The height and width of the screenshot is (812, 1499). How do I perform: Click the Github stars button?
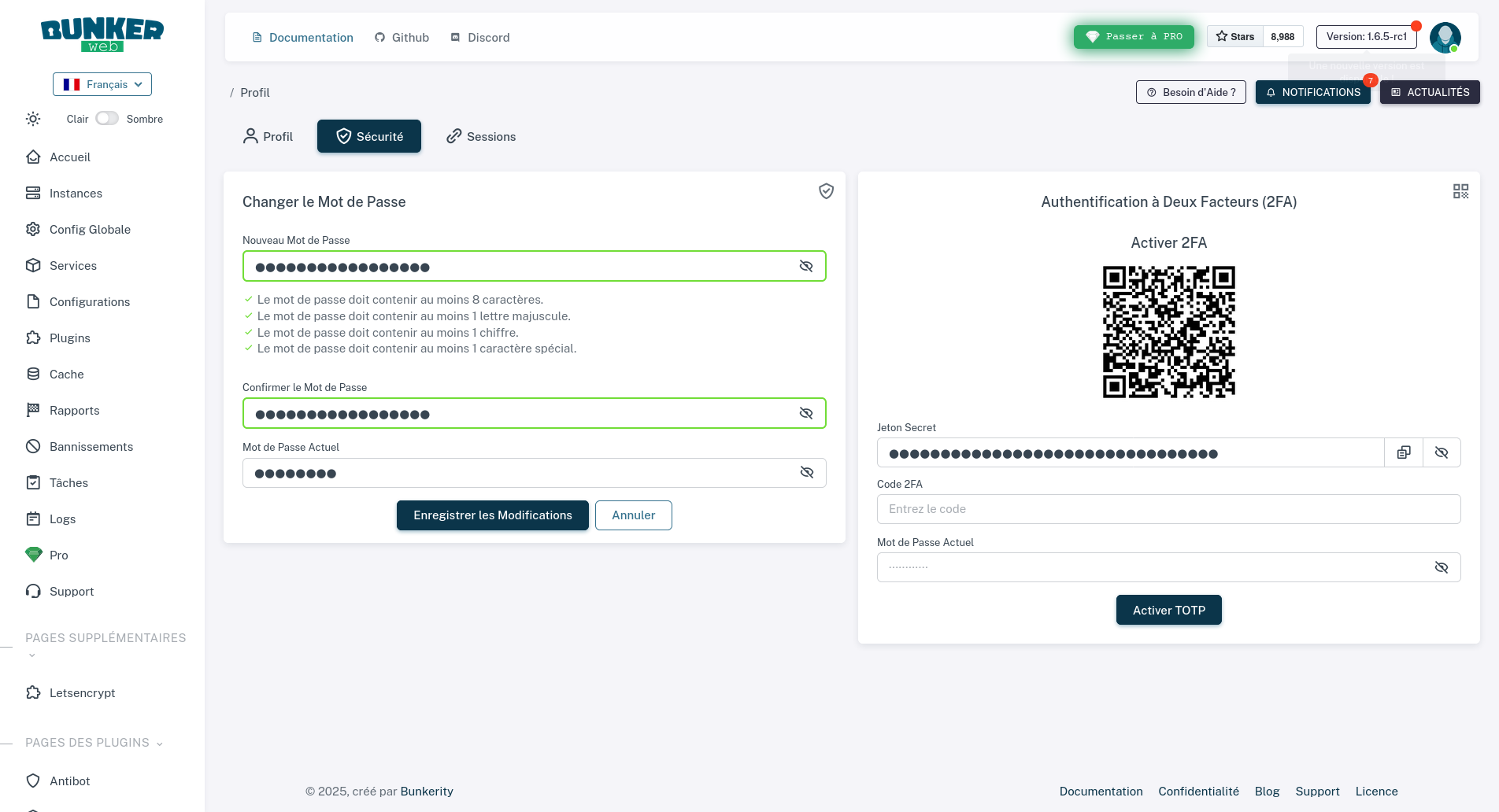(1235, 37)
